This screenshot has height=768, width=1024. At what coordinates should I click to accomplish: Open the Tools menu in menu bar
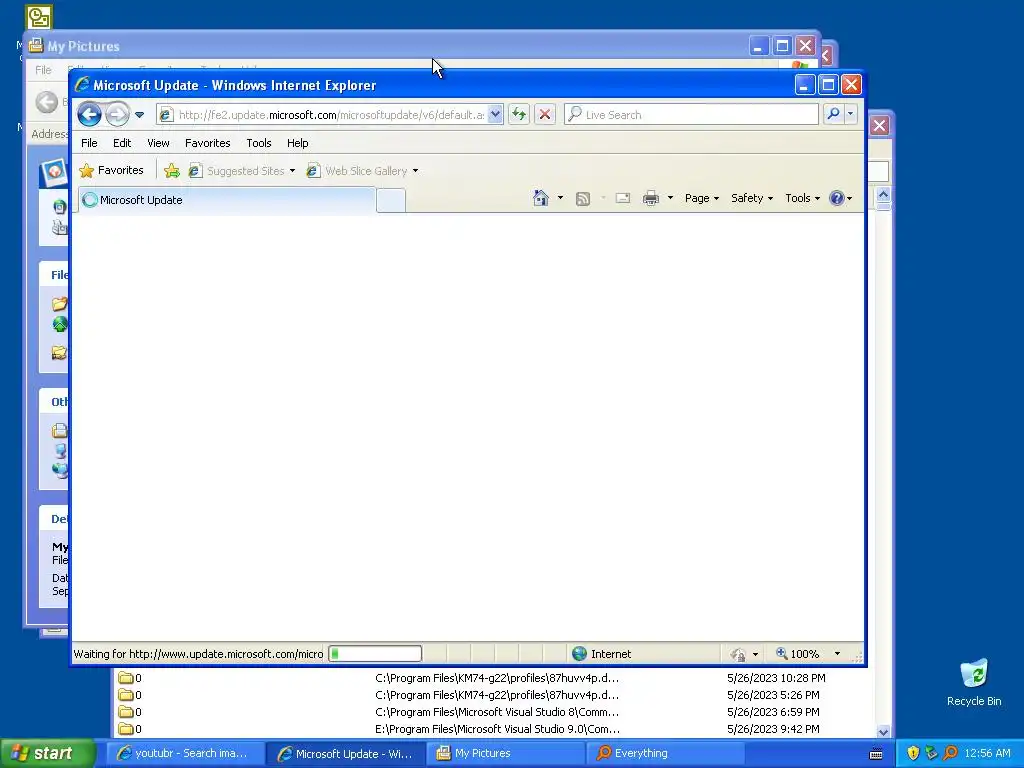(x=259, y=143)
